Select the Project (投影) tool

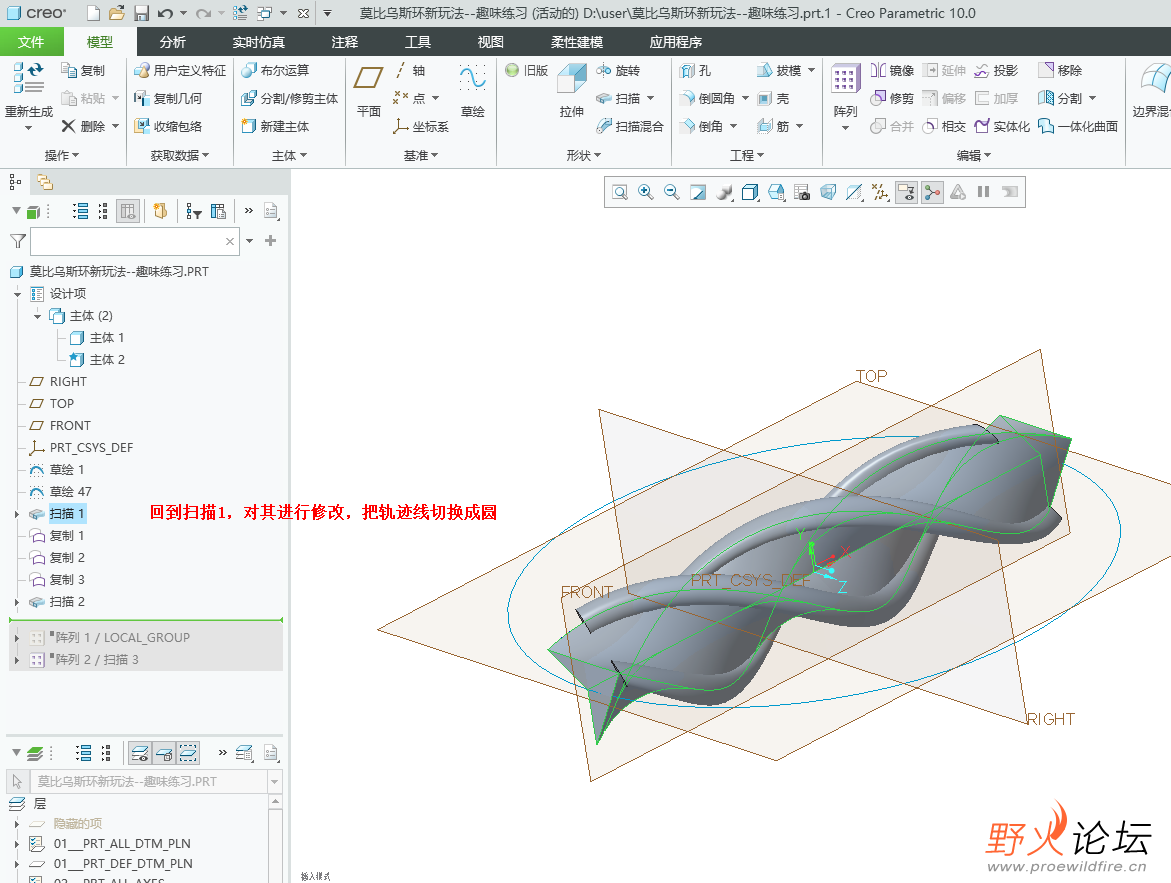(995, 70)
